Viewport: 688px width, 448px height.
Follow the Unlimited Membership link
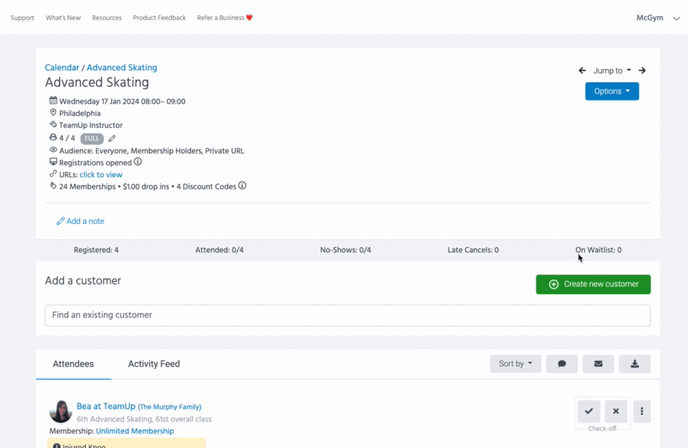click(x=135, y=431)
